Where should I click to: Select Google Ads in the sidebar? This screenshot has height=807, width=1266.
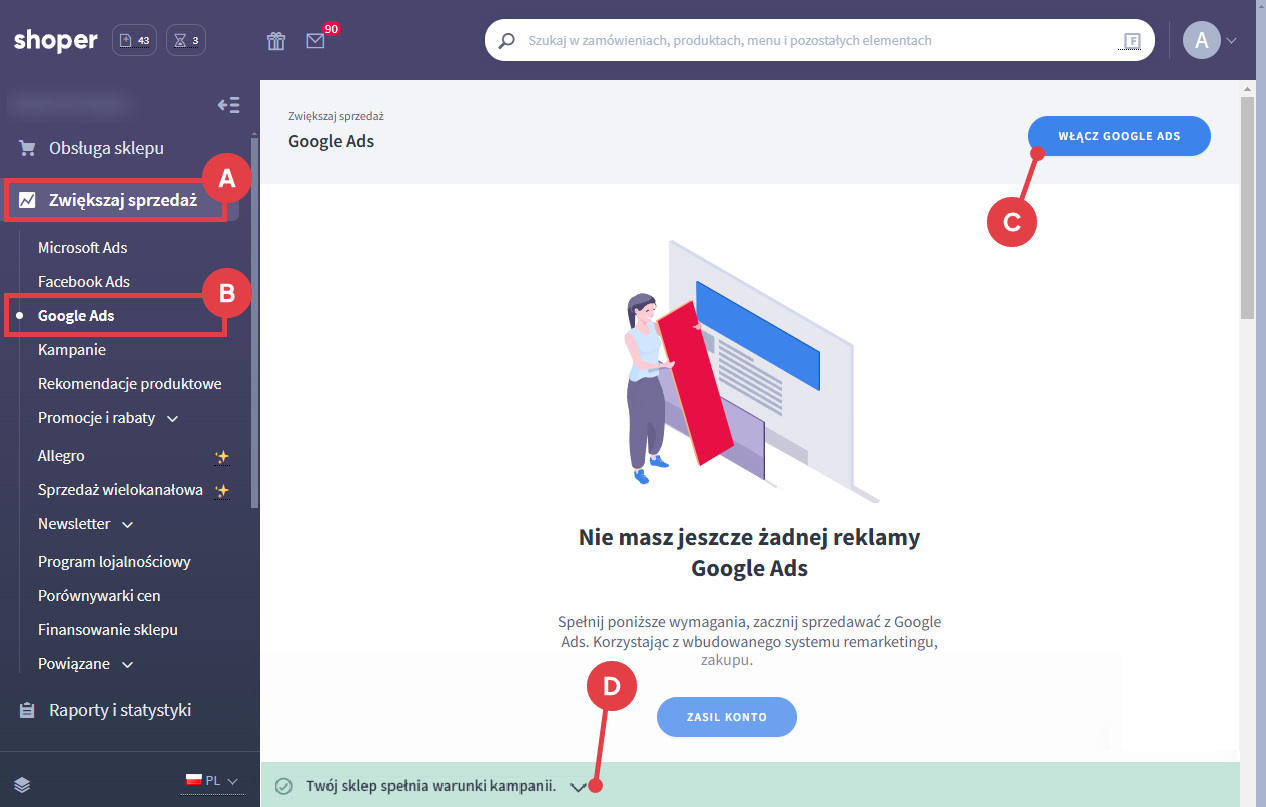point(76,315)
